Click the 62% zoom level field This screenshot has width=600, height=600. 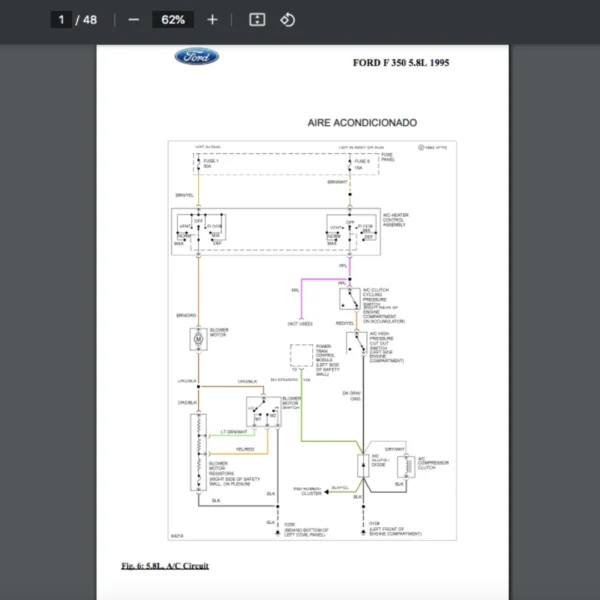pos(172,20)
